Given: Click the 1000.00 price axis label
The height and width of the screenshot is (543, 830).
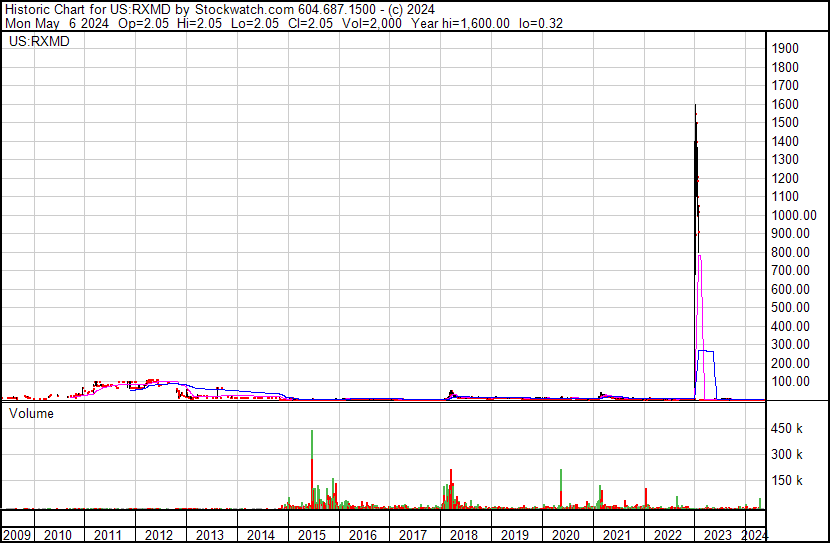Looking at the screenshot, I should pos(794,215).
